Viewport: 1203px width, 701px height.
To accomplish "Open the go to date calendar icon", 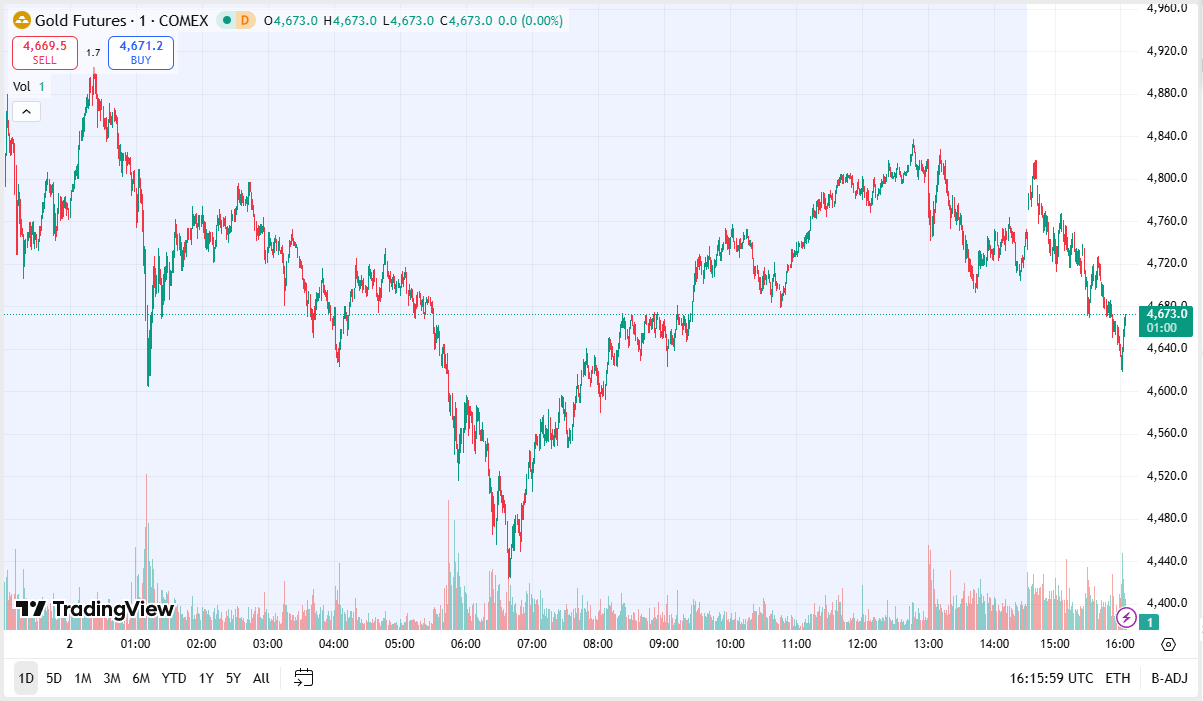I will (304, 678).
